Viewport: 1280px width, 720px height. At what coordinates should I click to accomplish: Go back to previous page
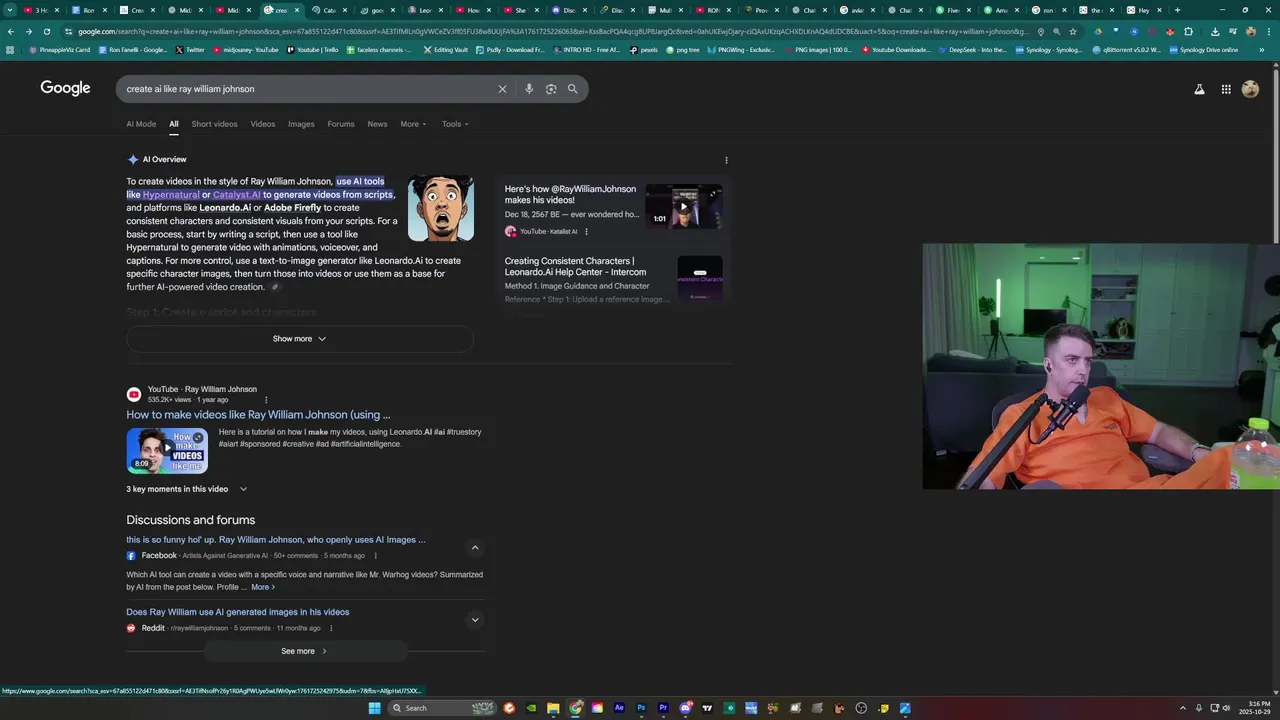point(11,31)
